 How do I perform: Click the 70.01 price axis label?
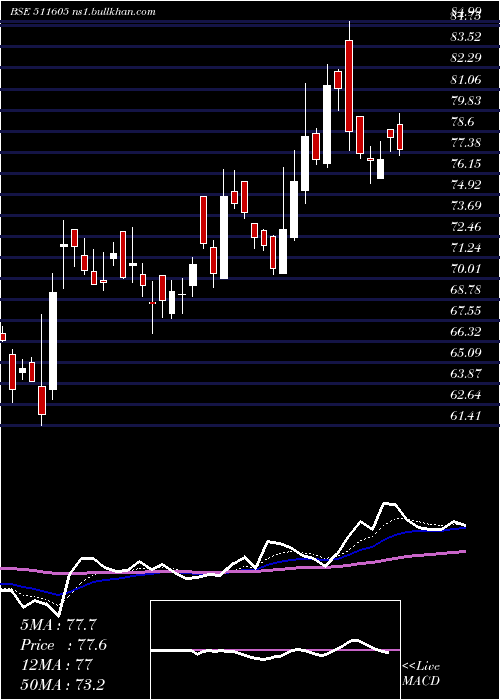point(466,269)
